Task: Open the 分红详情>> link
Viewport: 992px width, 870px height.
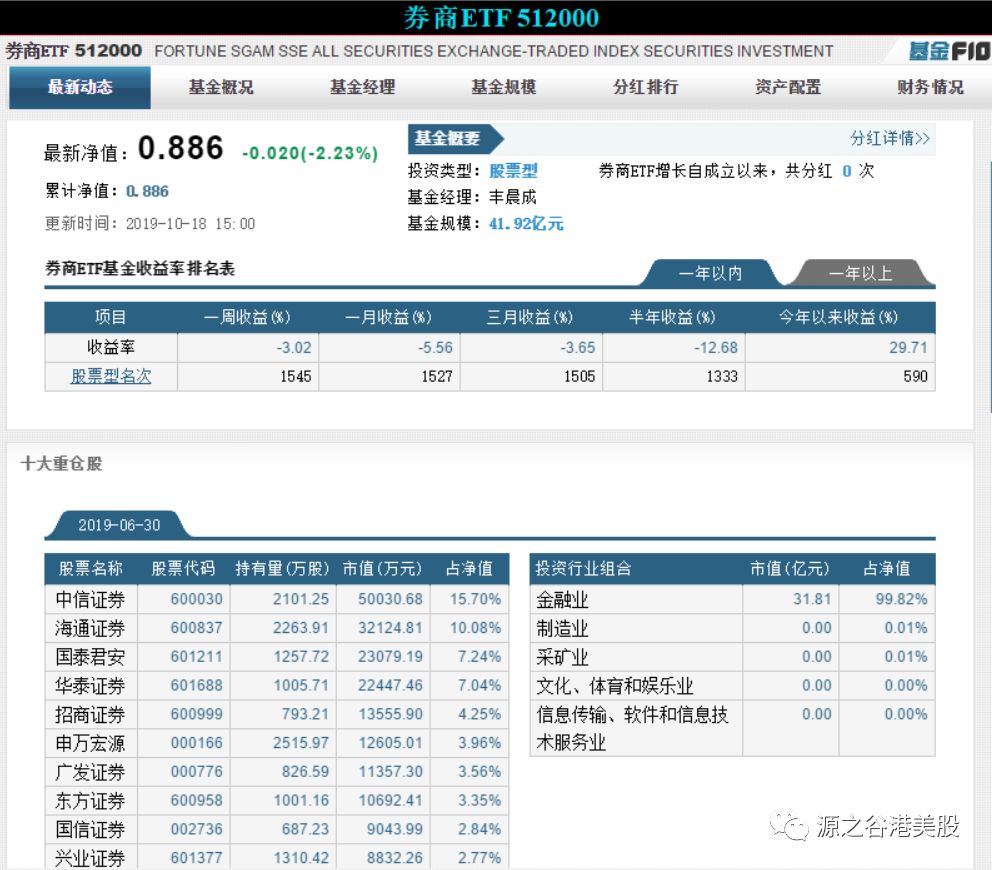Action: 890,138
